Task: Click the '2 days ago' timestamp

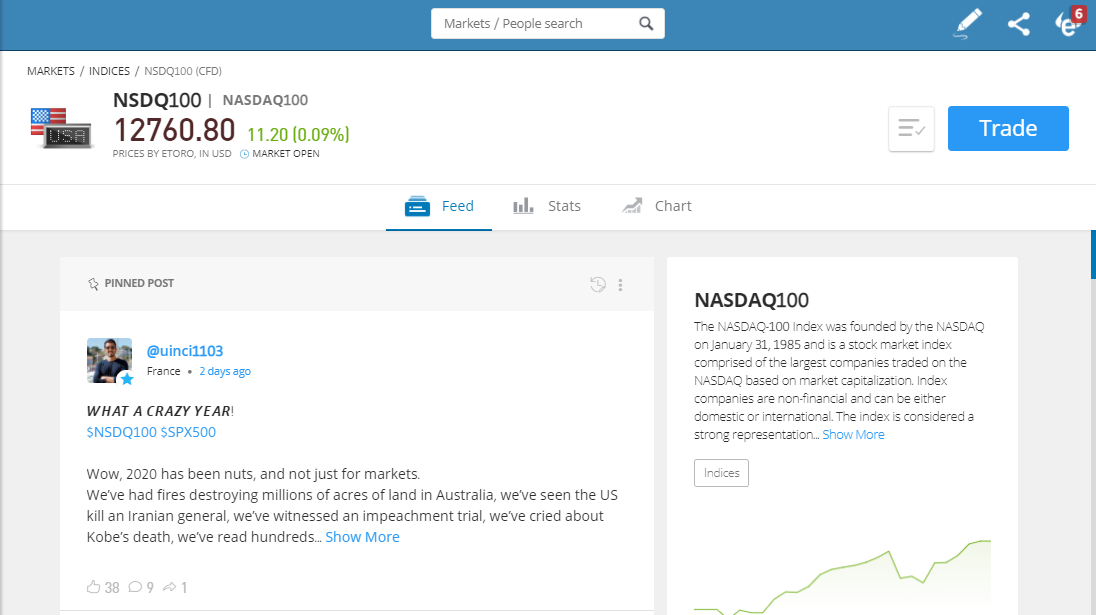Action: [x=225, y=371]
